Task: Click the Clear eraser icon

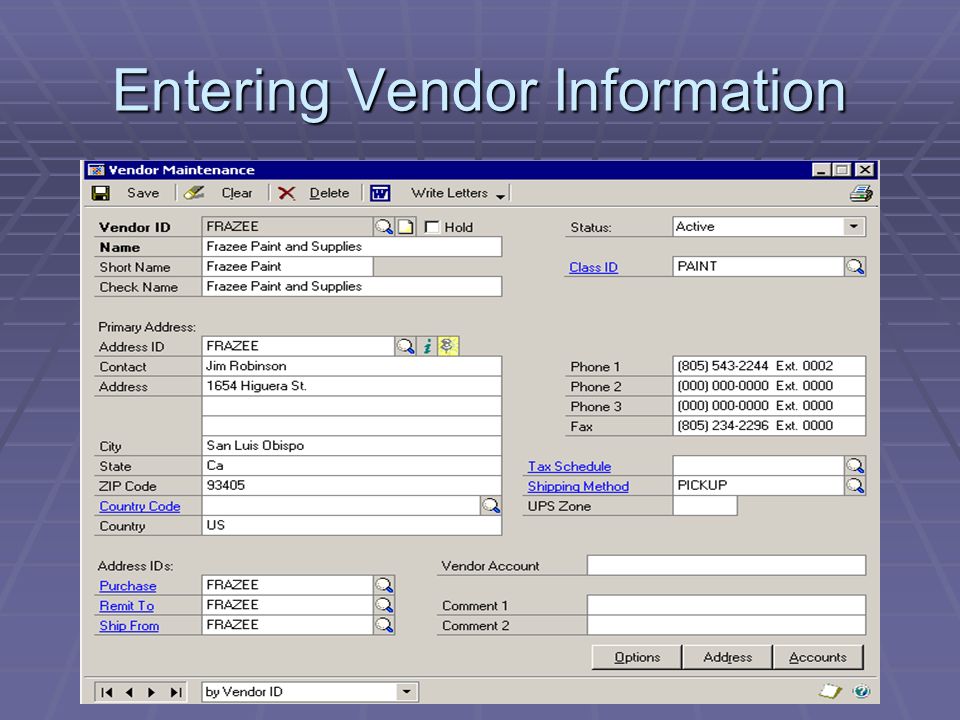Action: pyautogui.click(x=194, y=193)
